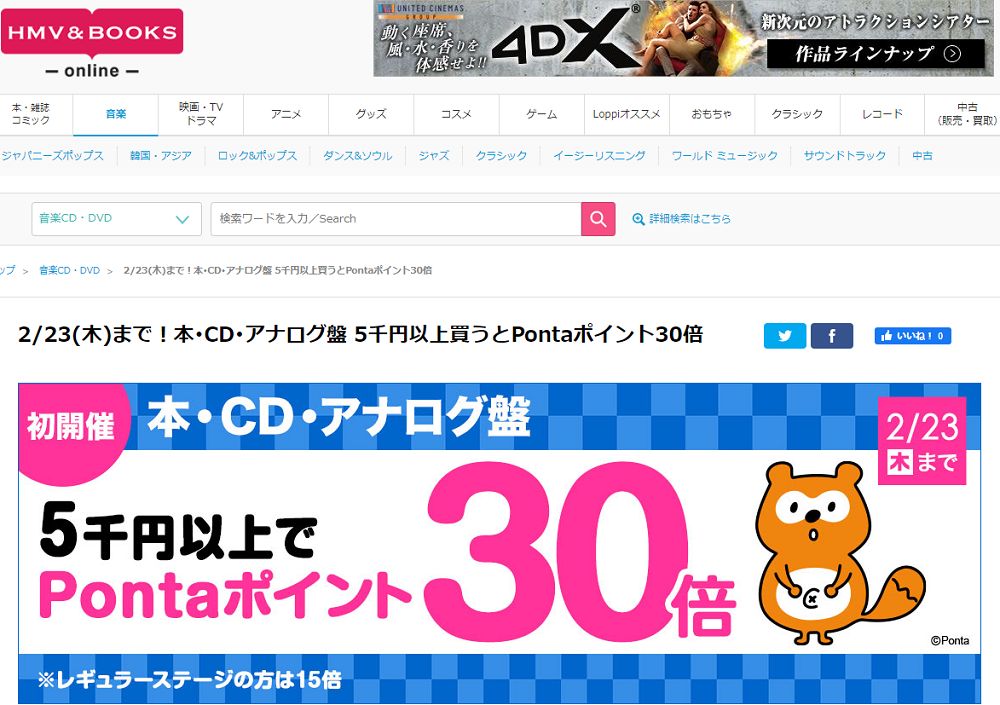Click the Ponta raccoon mascot image
The height and width of the screenshot is (705, 1000).
(839, 554)
